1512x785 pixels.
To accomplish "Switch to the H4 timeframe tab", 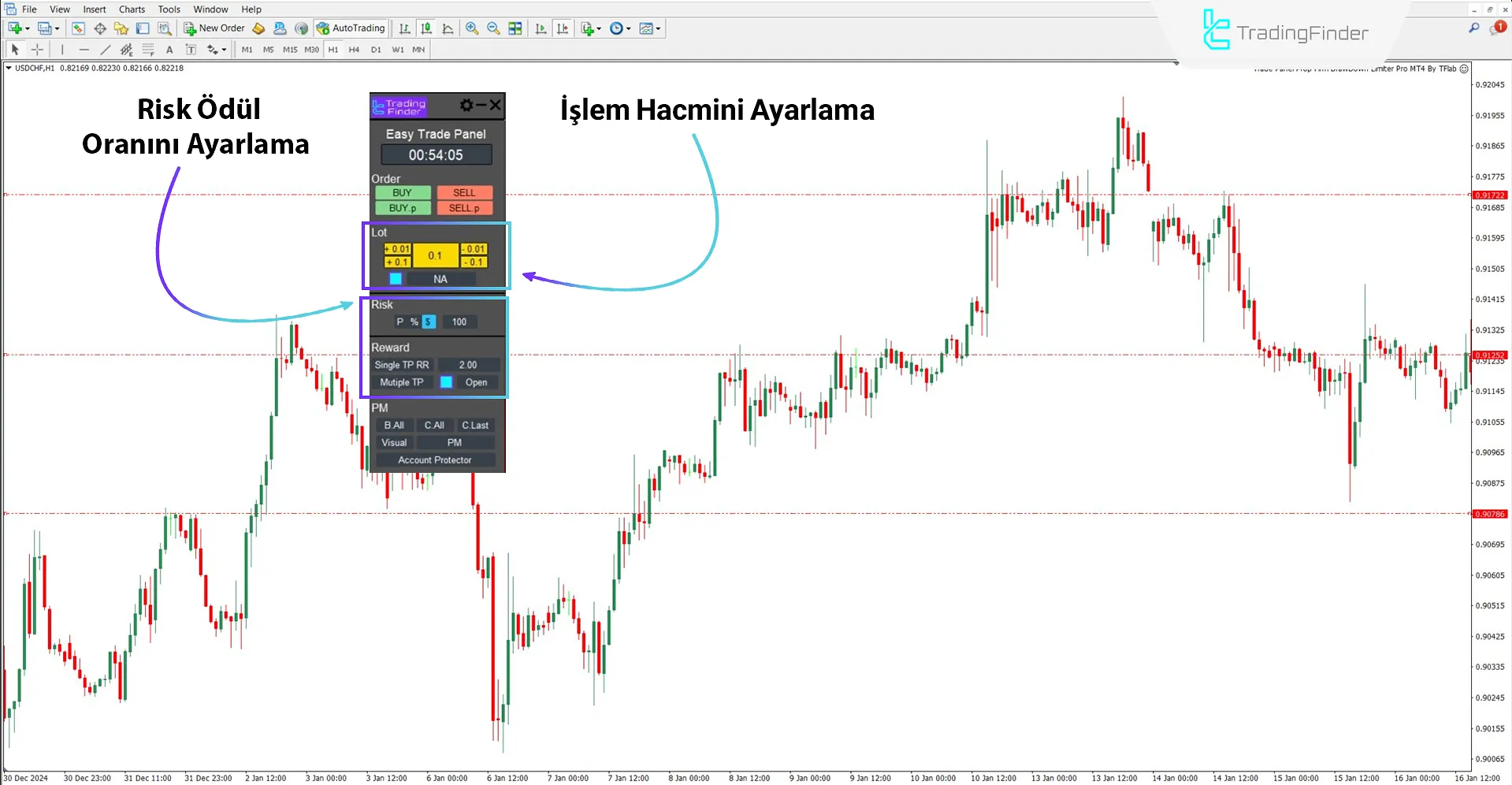I will 354,49.
